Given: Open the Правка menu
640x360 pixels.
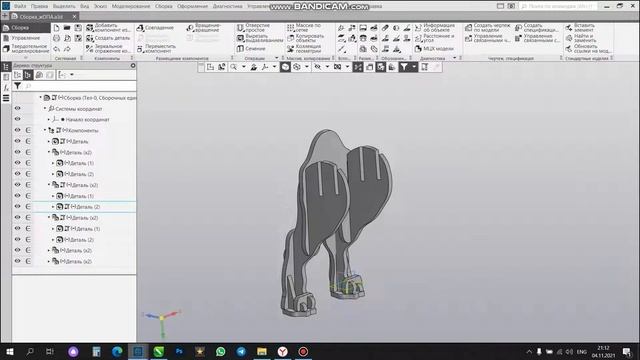Looking at the screenshot, I should click(x=39, y=6).
